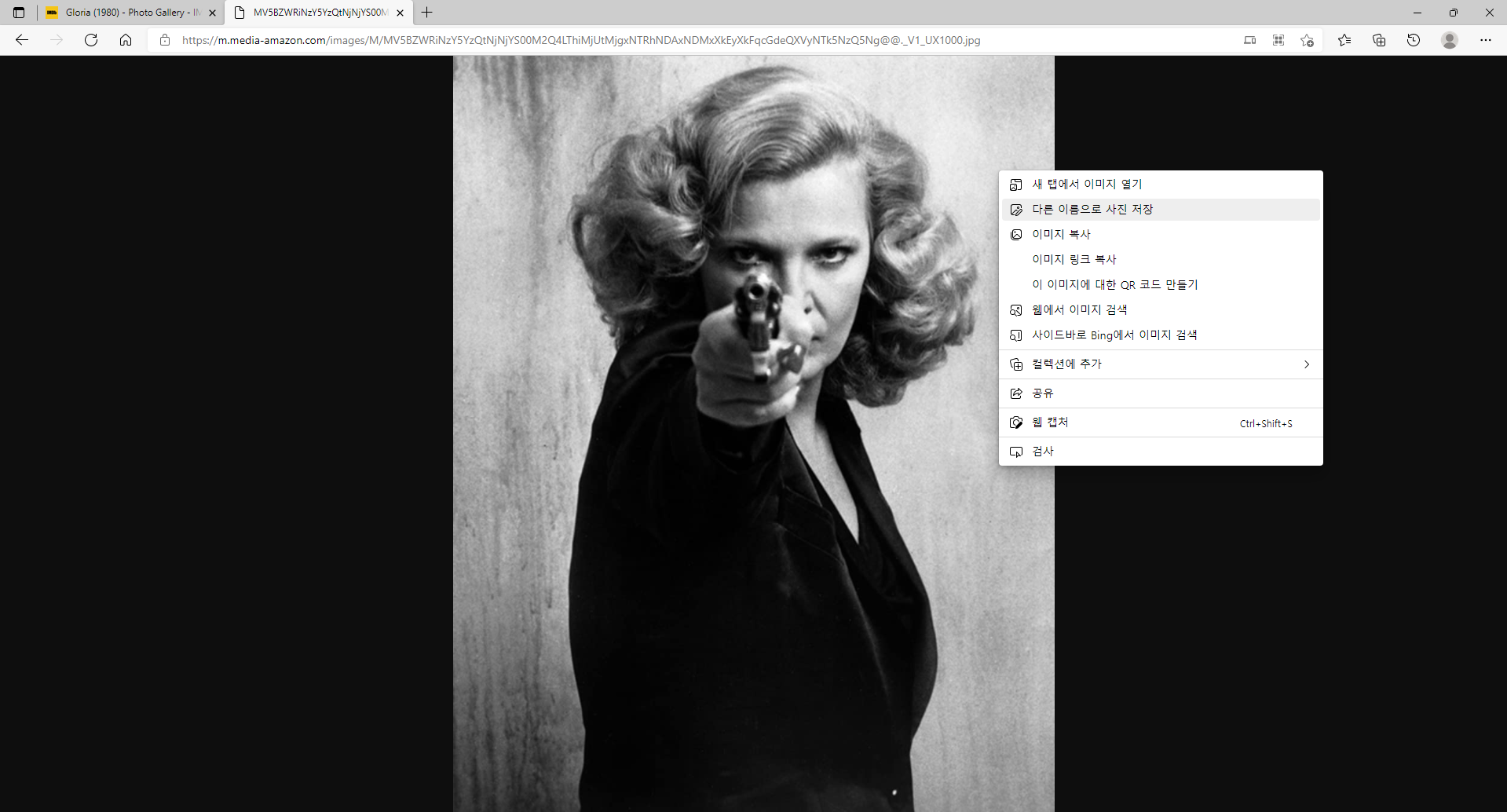Choose 이 이미지에 대한 QR 코드 만들기

point(1161,285)
